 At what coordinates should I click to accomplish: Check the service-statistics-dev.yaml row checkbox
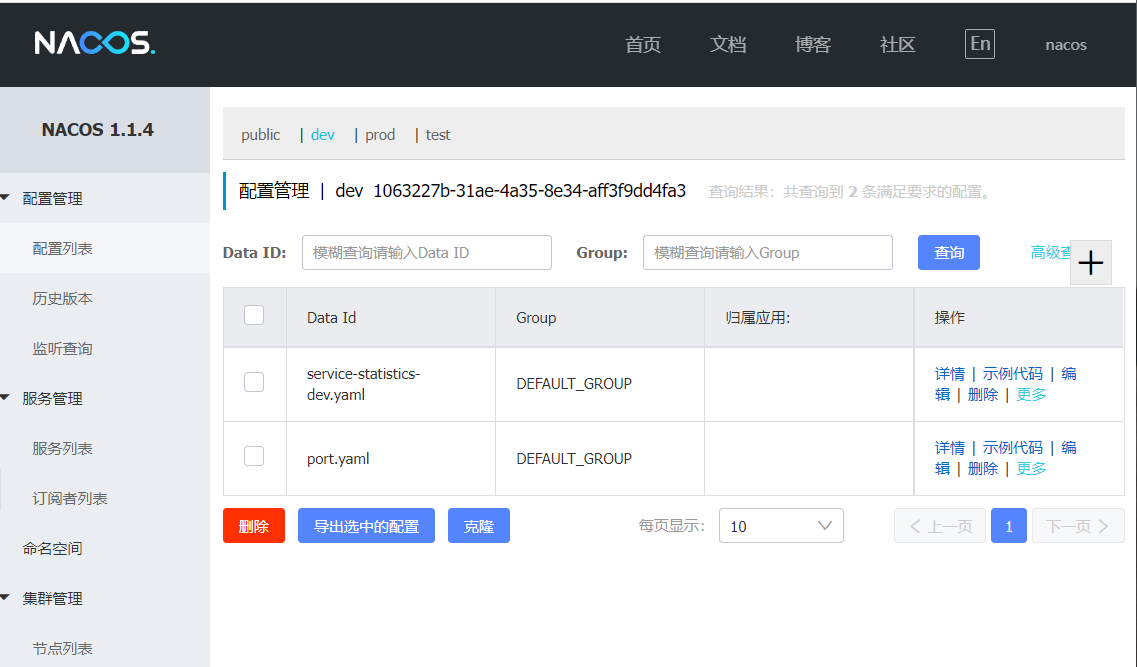click(254, 382)
